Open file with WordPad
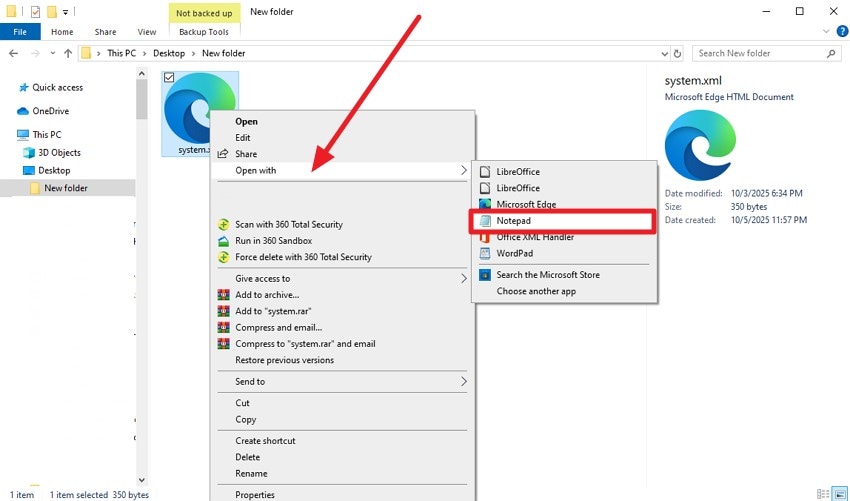 tap(564, 253)
